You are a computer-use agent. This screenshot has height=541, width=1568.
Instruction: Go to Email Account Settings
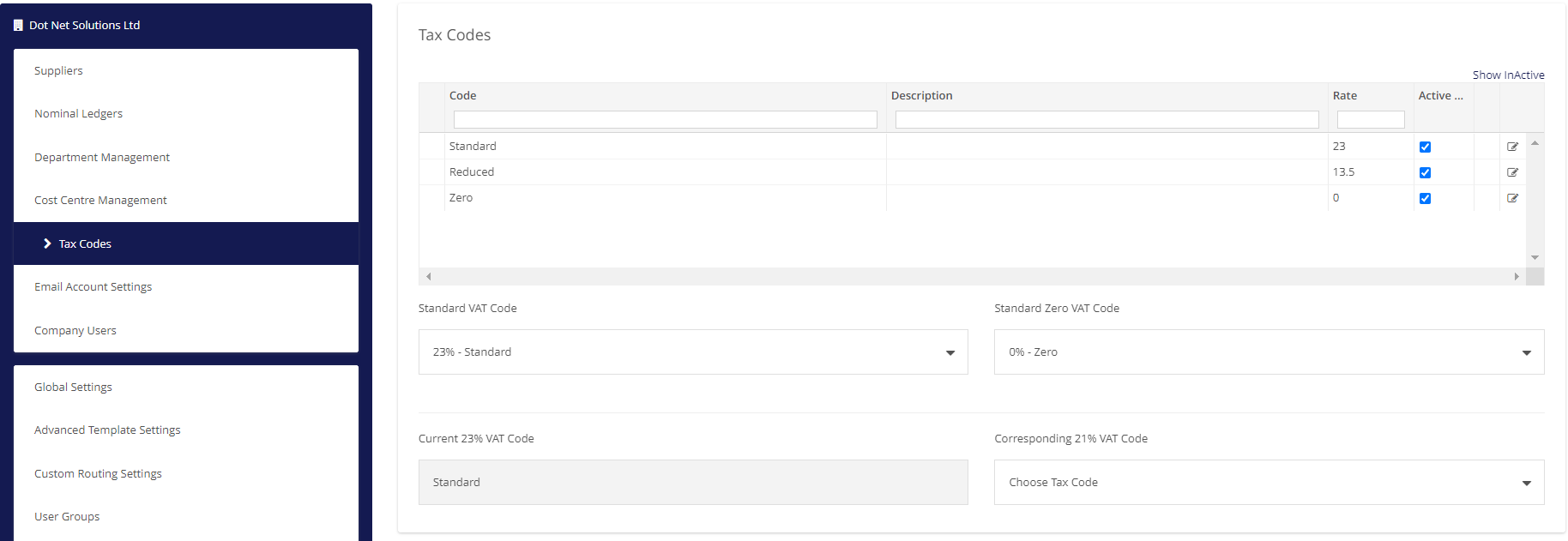[x=93, y=286]
